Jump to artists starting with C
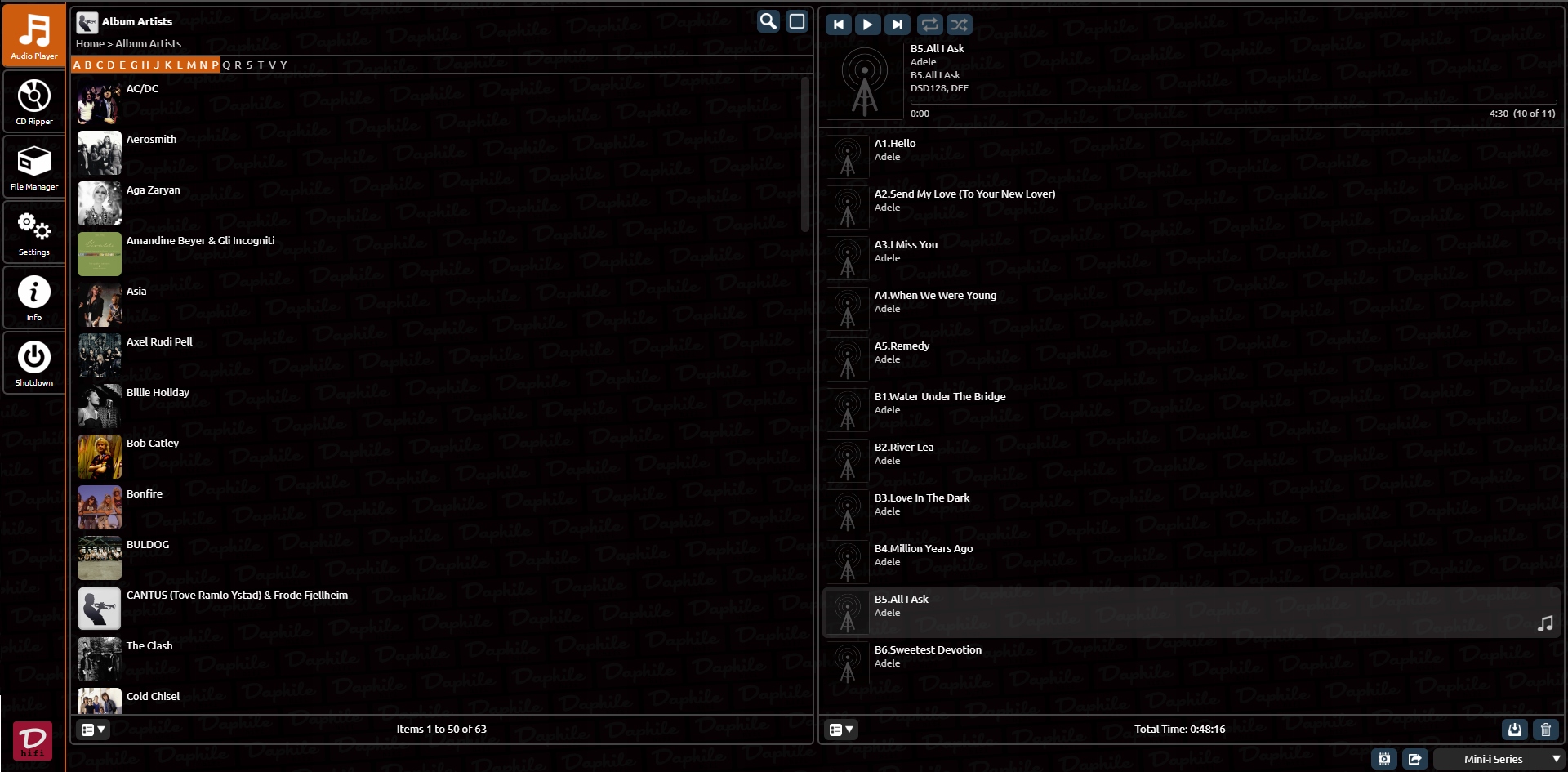1568x772 pixels. pyautogui.click(x=100, y=65)
